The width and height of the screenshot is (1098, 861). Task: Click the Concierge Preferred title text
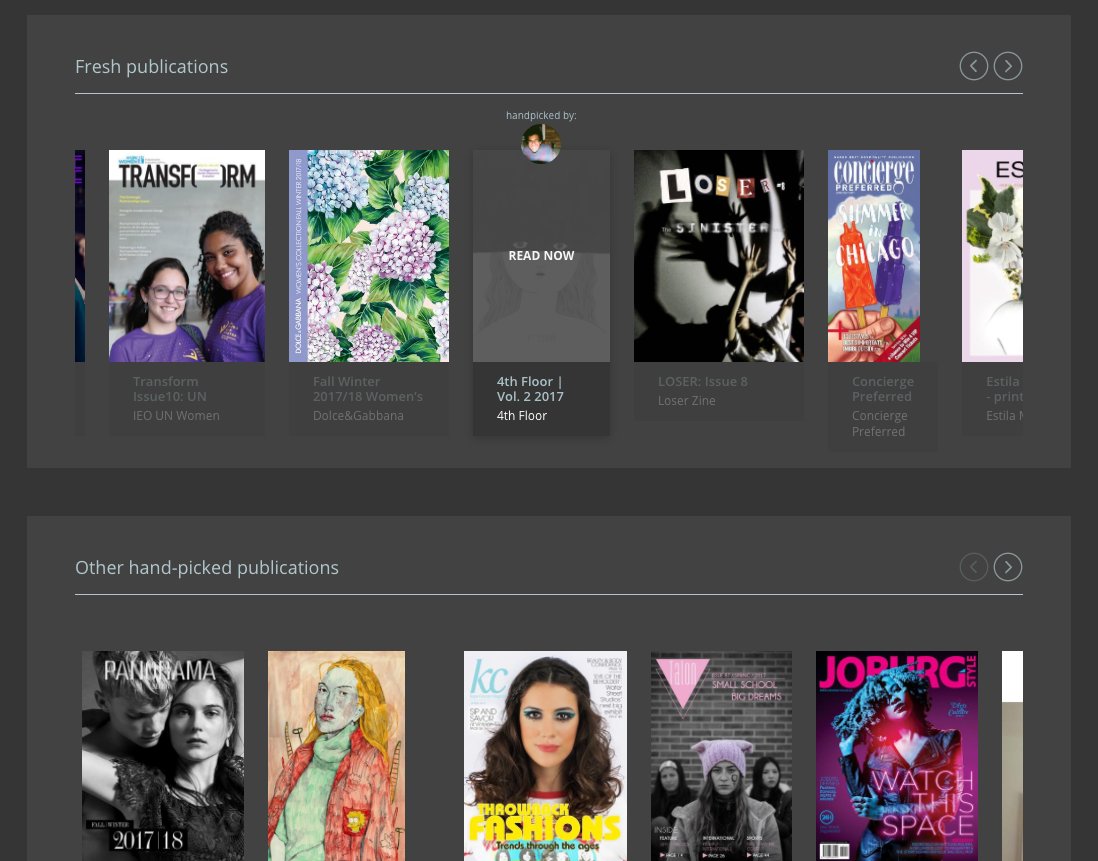tap(882, 389)
